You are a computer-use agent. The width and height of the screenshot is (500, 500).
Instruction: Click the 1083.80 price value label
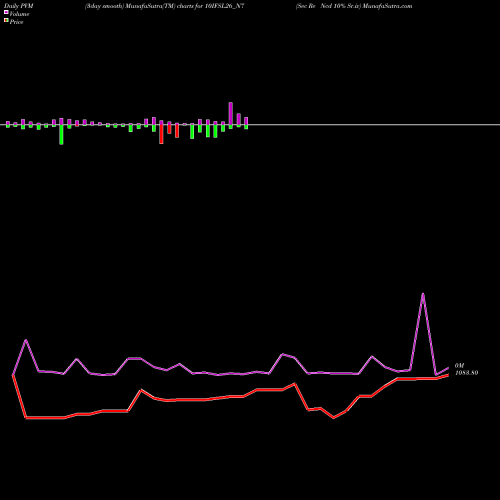point(467,373)
